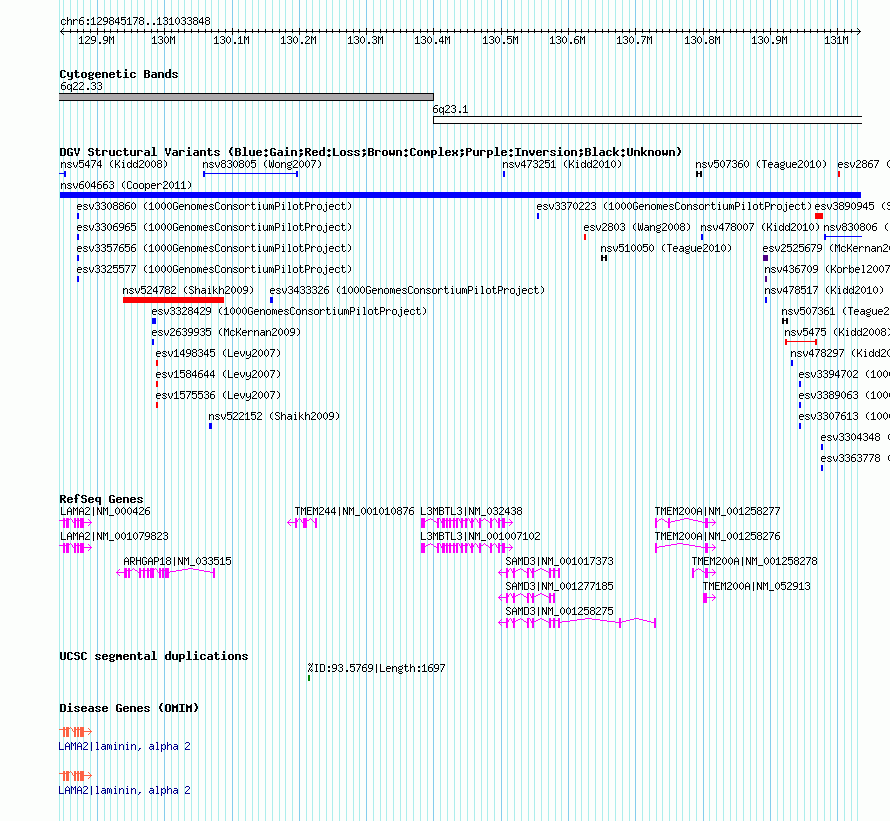Click the SAMD3|NM_001258275 gene glyph
This screenshot has height=821, width=890.
577,623
